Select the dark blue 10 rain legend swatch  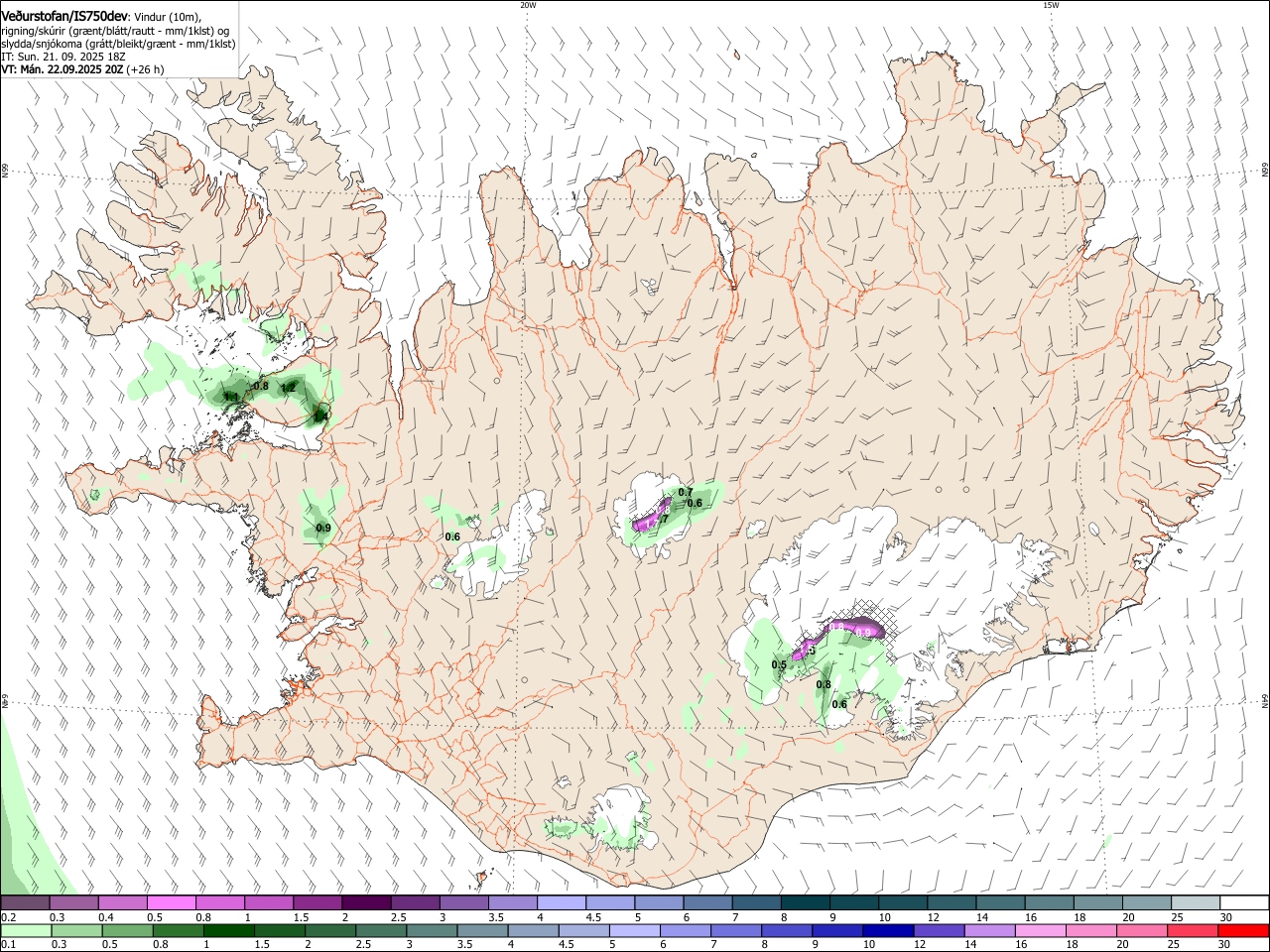click(x=889, y=931)
